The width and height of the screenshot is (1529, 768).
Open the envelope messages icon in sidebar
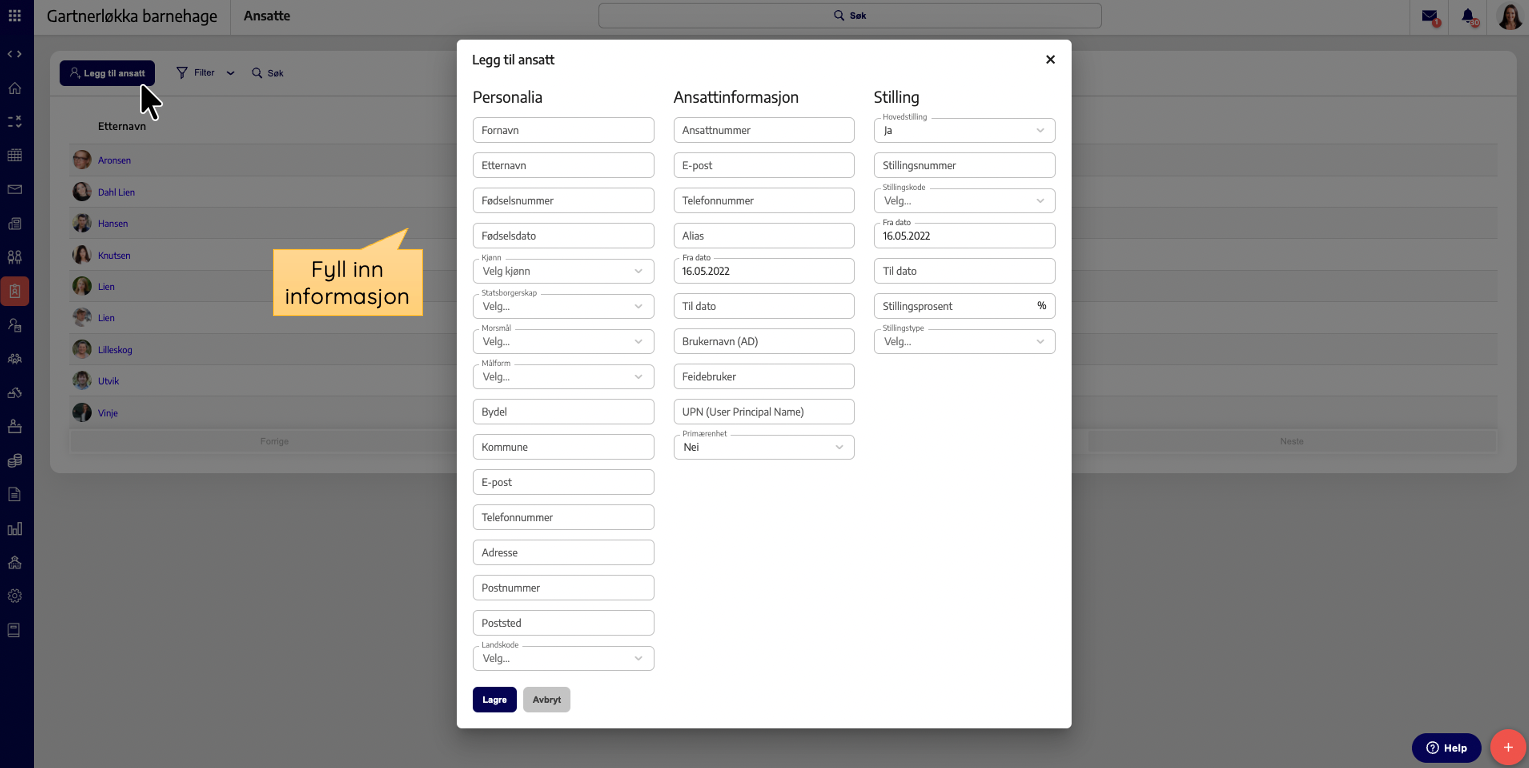click(15, 189)
